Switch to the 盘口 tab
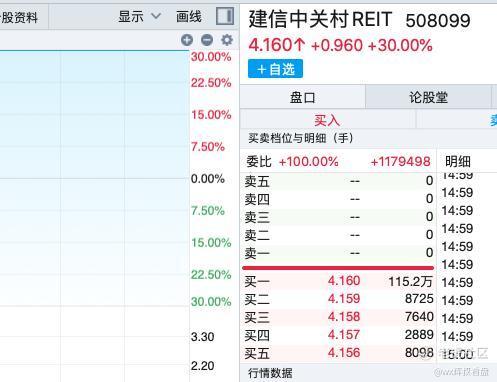The height and width of the screenshot is (382, 497). [x=302, y=97]
